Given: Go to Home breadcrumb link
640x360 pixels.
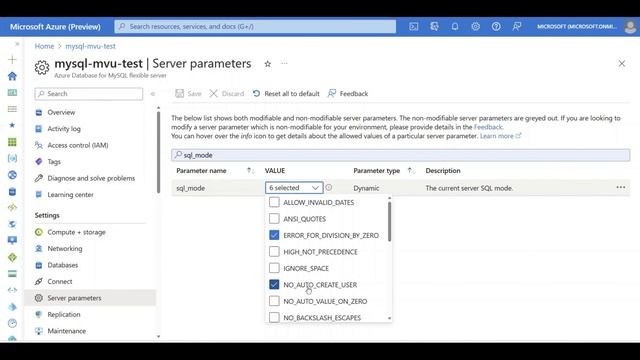Looking at the screenshot, I should 44,46.
